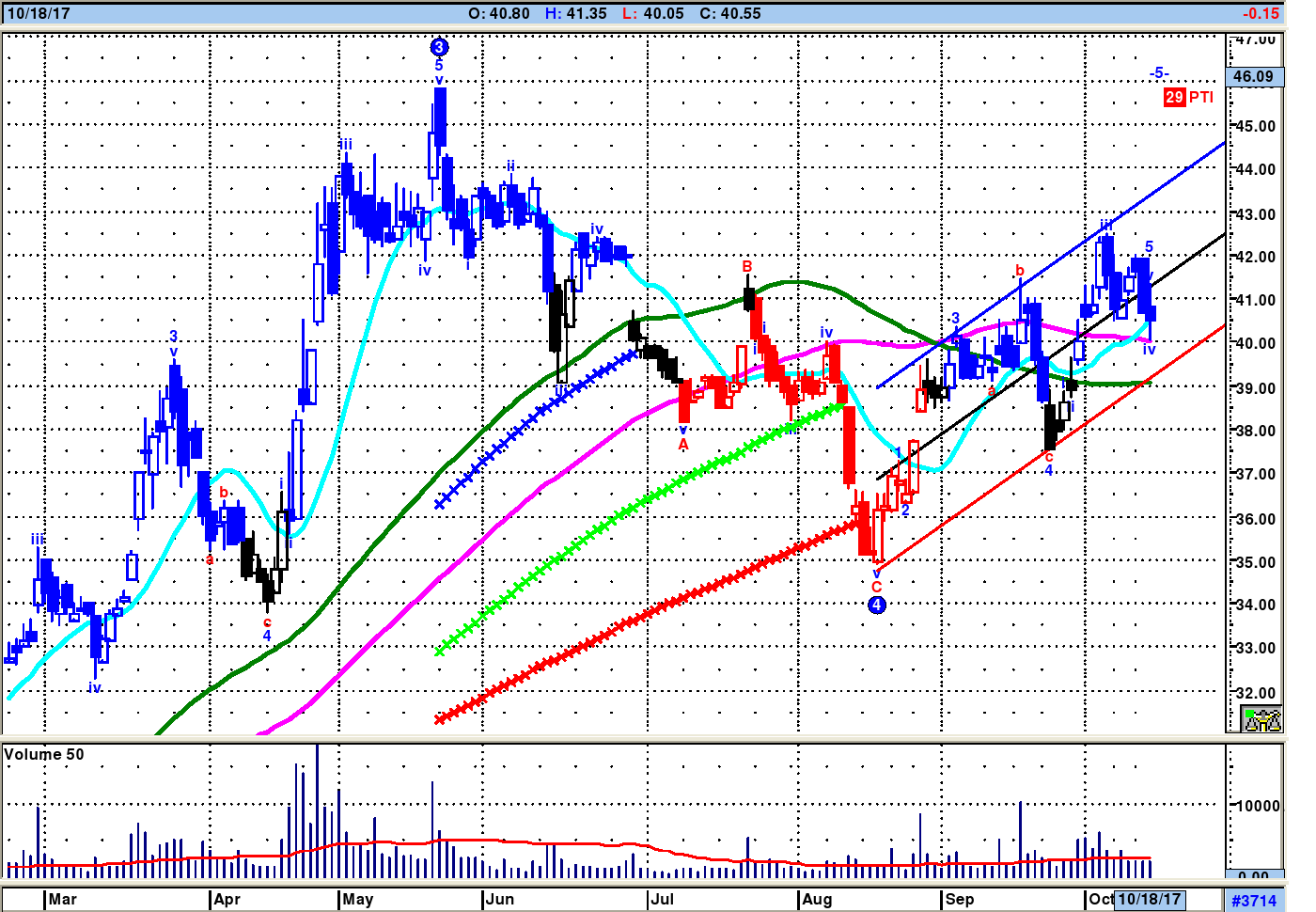Click the Volume 50 panel label
1316x912 pixels.
44,754
